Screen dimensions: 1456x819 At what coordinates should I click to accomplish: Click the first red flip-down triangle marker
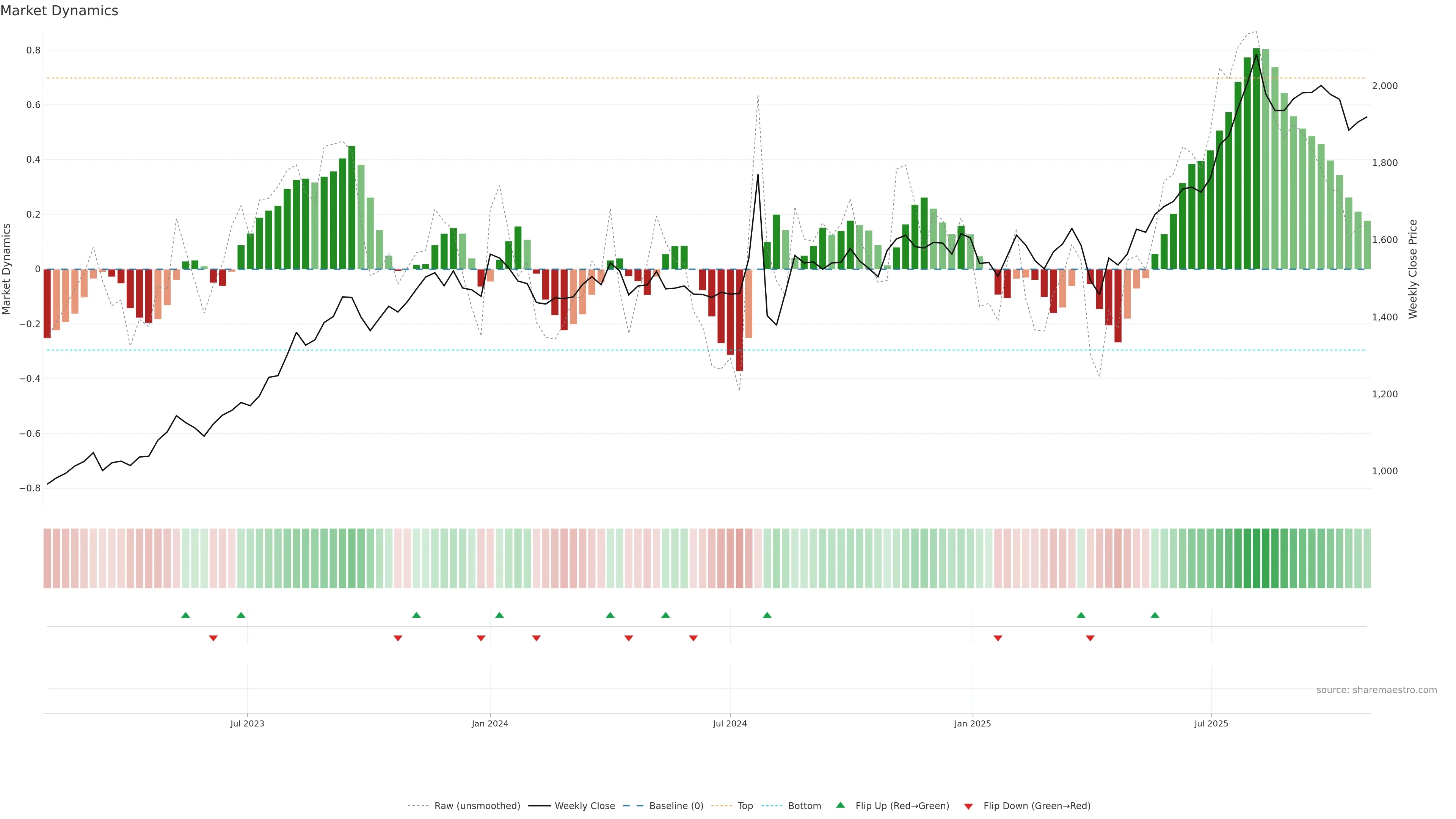point(213,638)
